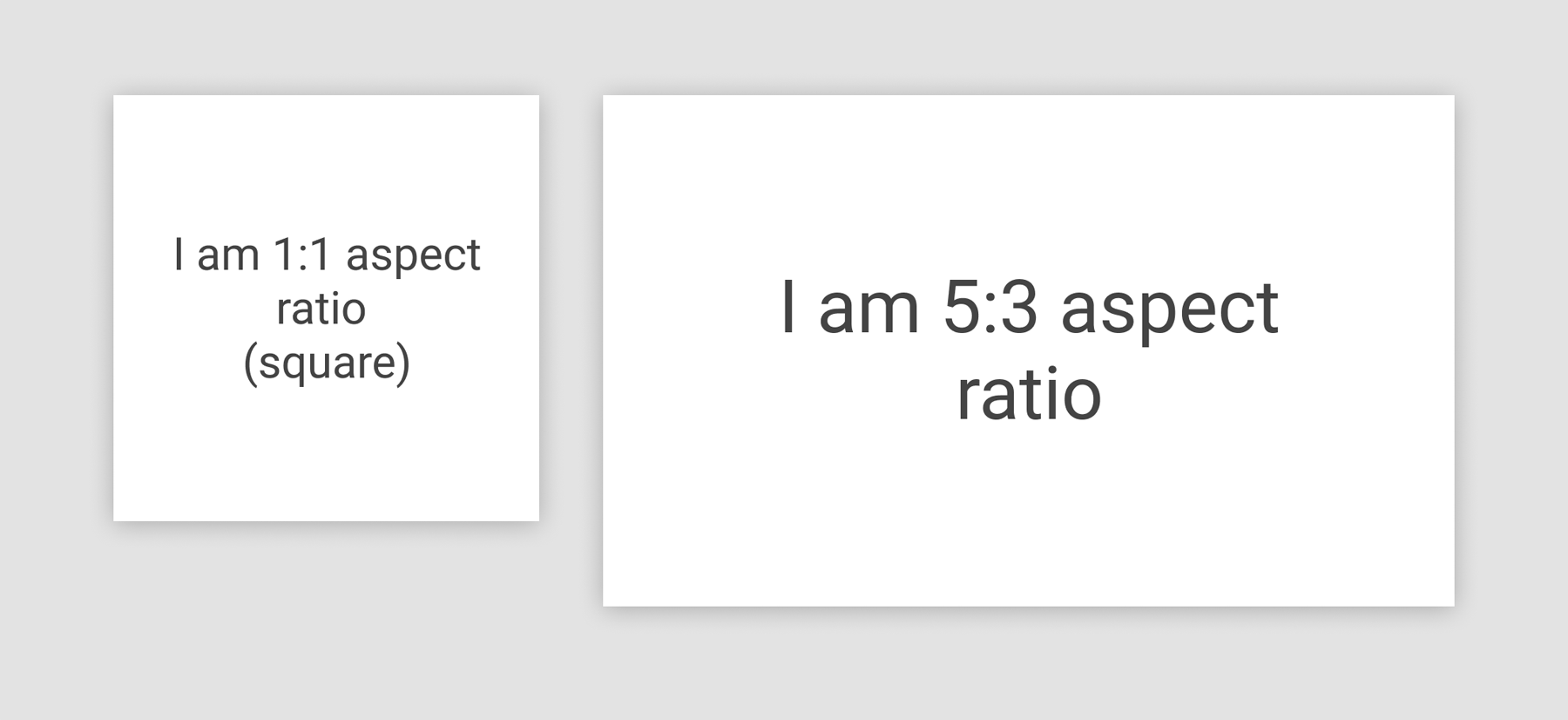Image resolution: width=1568 pixels, height=720 pixels.
Task: Click the wide 5:3 aspect ratio card
Action: click(1028, 350)
